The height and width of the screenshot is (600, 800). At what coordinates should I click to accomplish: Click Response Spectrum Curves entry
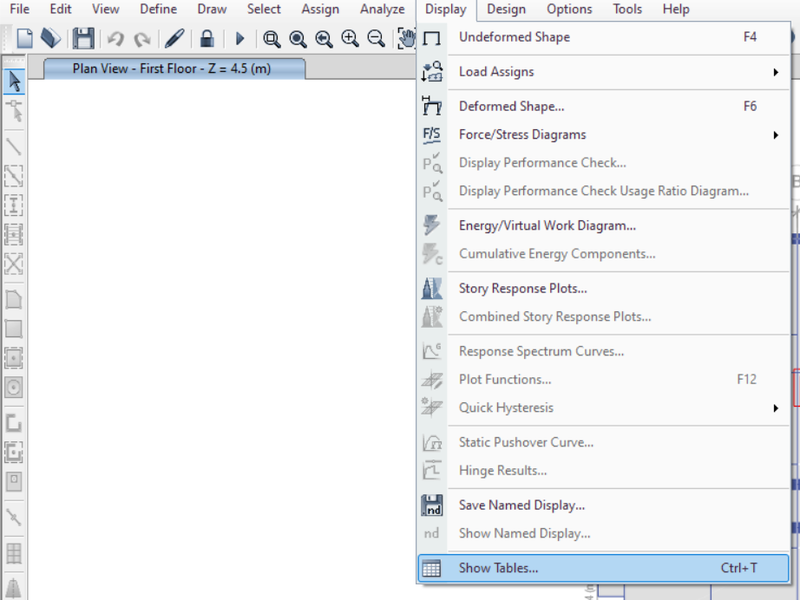pos(604,352)
